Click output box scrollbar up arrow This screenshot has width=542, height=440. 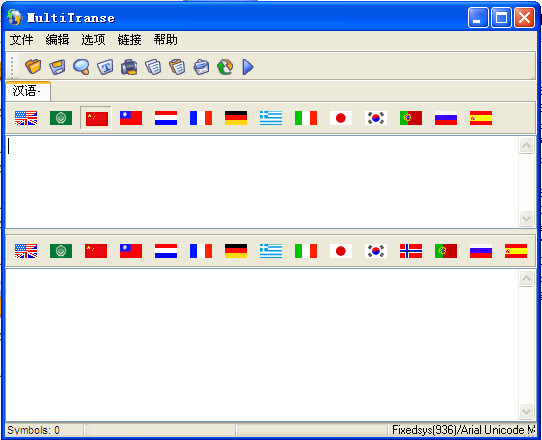point(526,278)
